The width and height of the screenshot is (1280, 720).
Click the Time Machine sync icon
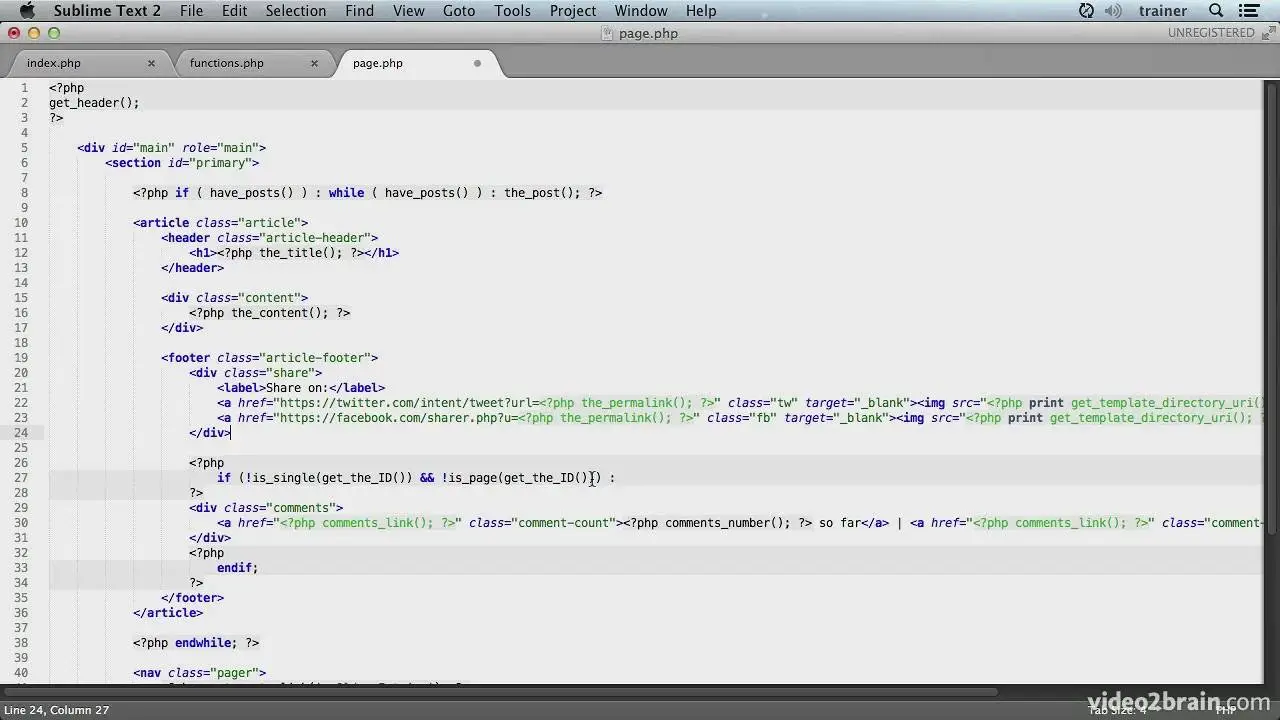1086,11
